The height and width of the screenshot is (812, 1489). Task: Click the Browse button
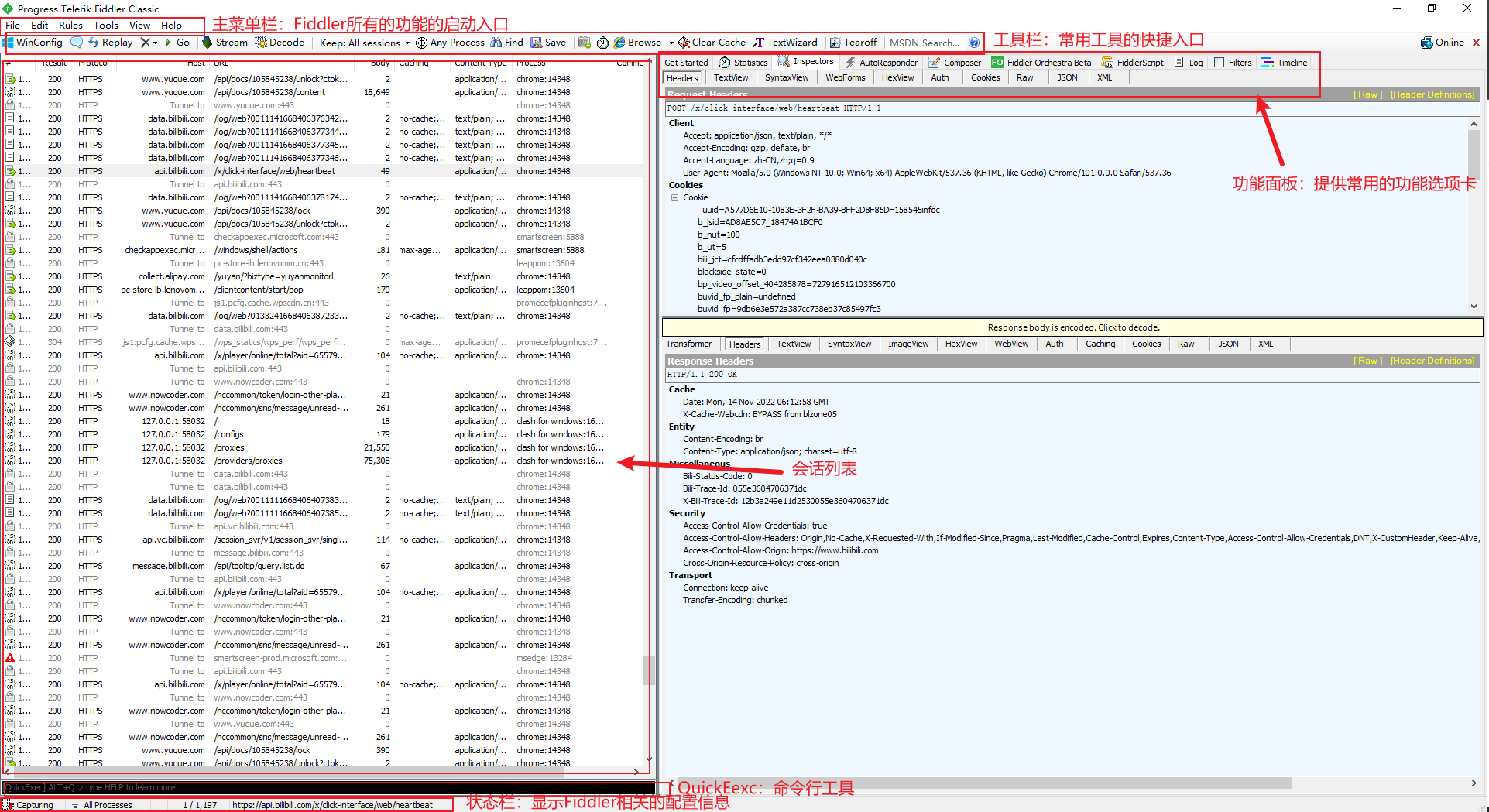pos(637,43)
